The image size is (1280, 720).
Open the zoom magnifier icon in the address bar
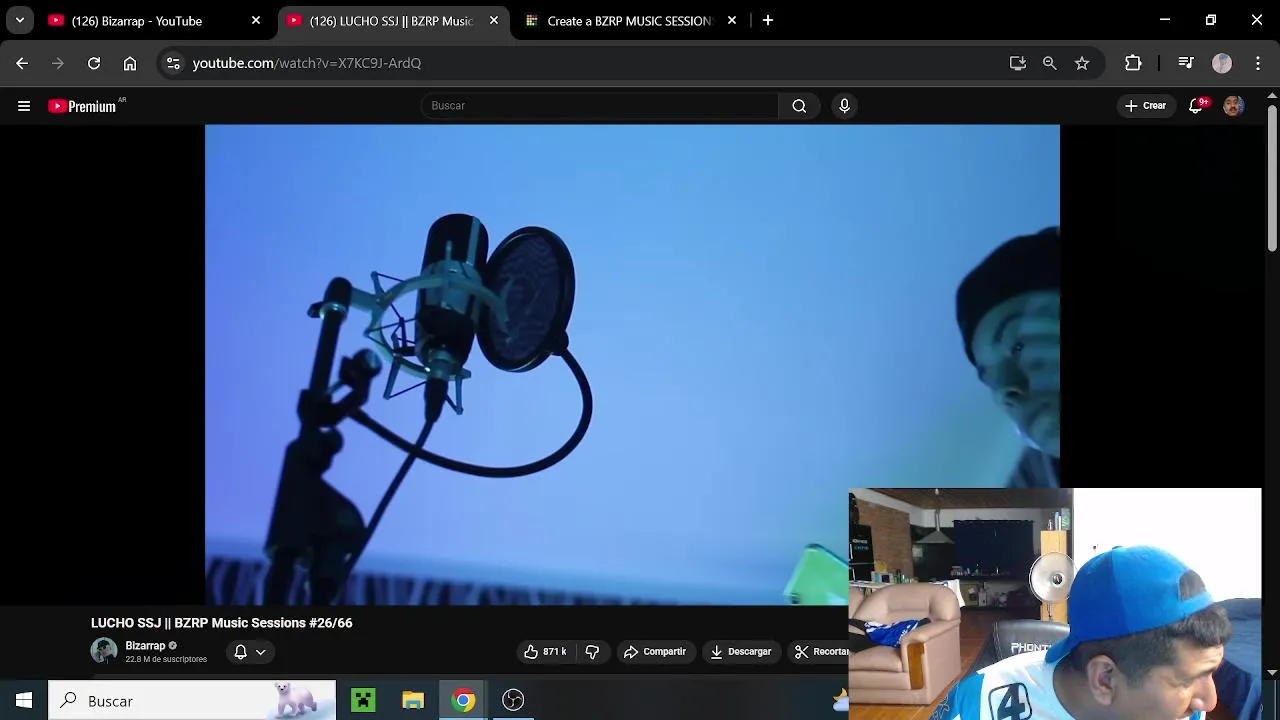[x=1049, y=63]
